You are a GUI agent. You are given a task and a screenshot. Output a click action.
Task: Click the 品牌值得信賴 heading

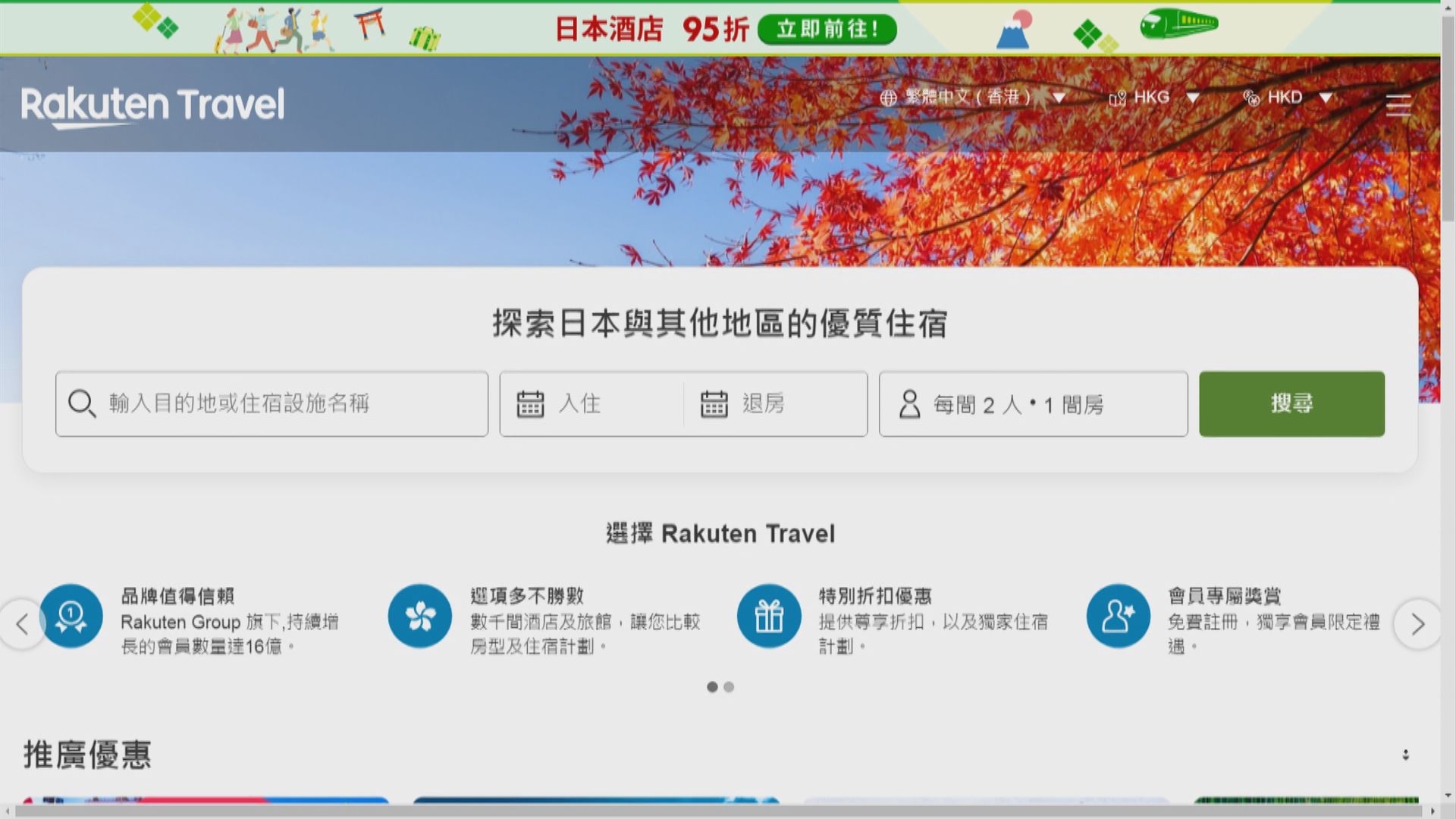(x=178, y=596)
